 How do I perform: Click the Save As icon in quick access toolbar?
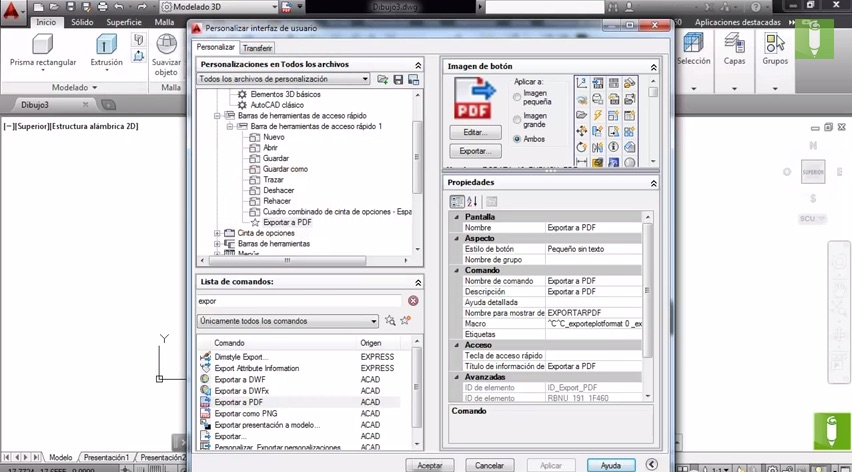click(86, 7)
